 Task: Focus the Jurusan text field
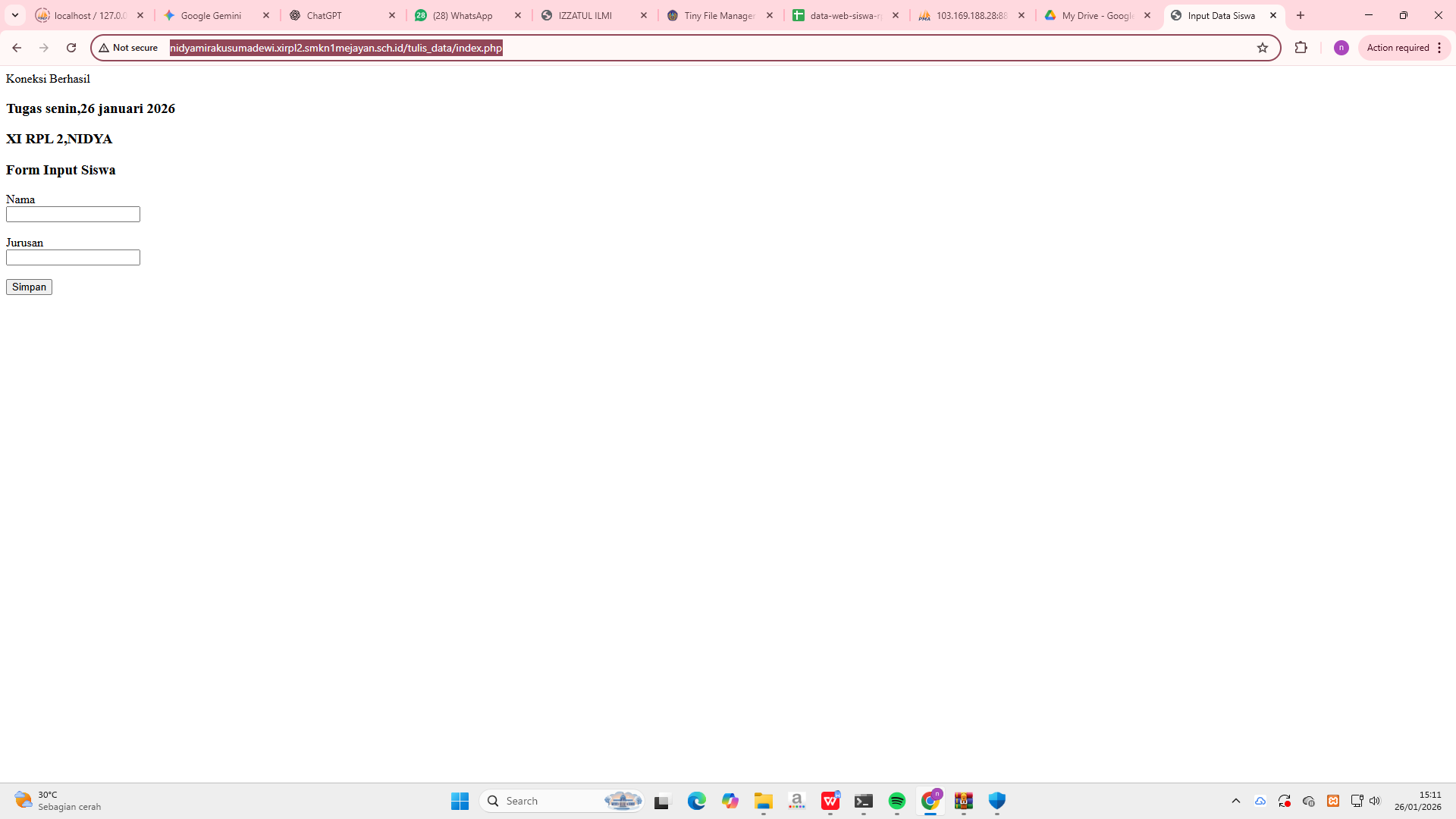pos(73,258)
